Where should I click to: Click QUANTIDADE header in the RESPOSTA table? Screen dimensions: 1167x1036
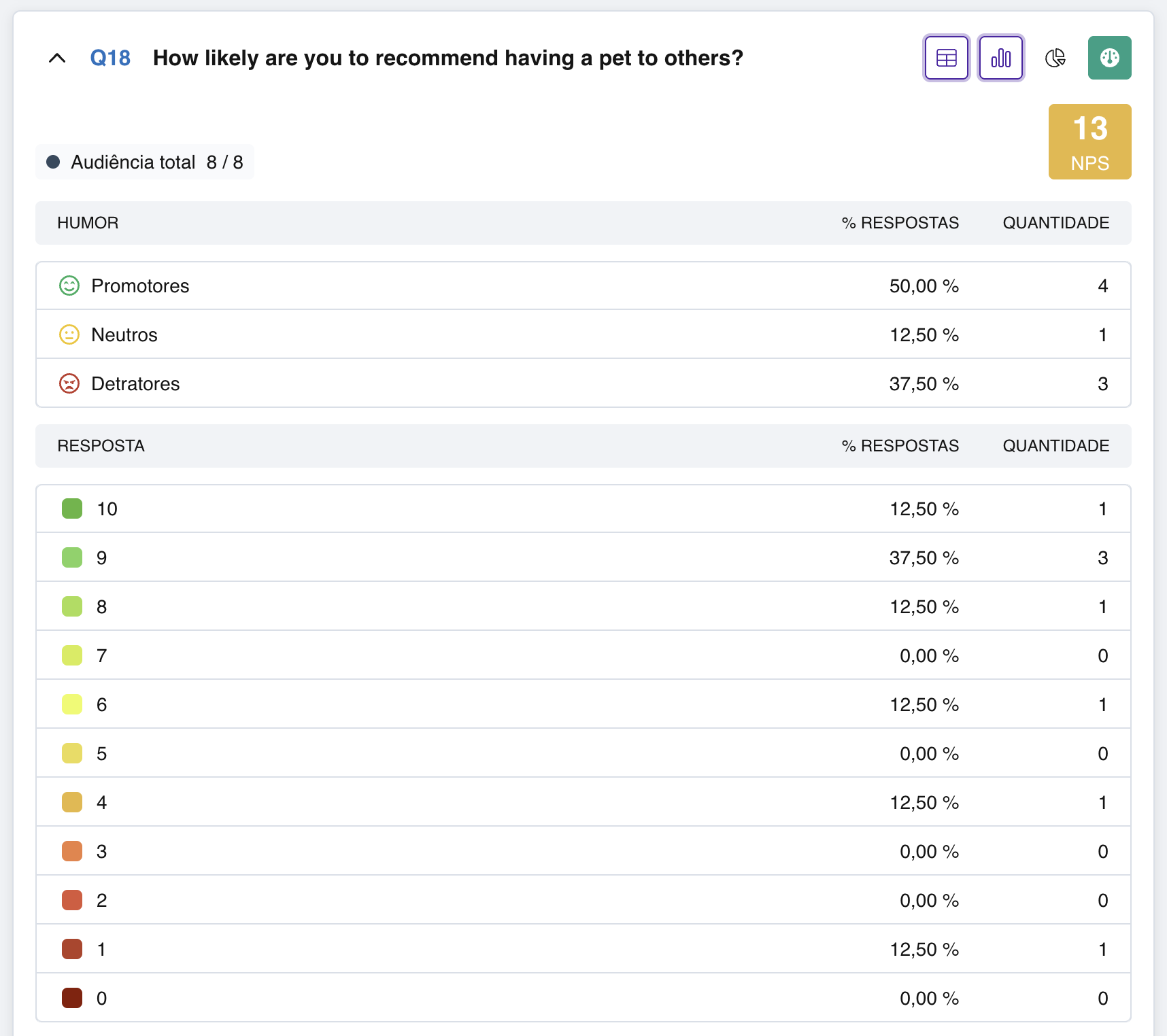1056,446
